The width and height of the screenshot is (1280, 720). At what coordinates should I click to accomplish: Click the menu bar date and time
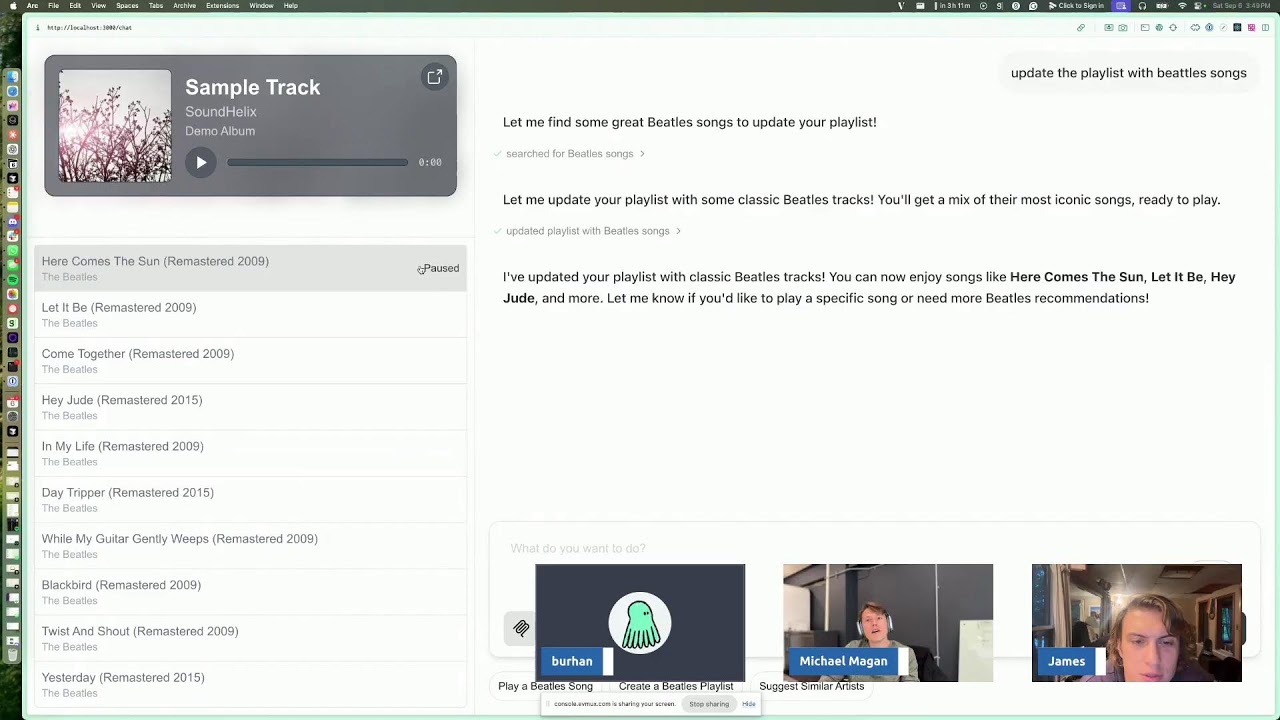click(x=1241, y=6)
